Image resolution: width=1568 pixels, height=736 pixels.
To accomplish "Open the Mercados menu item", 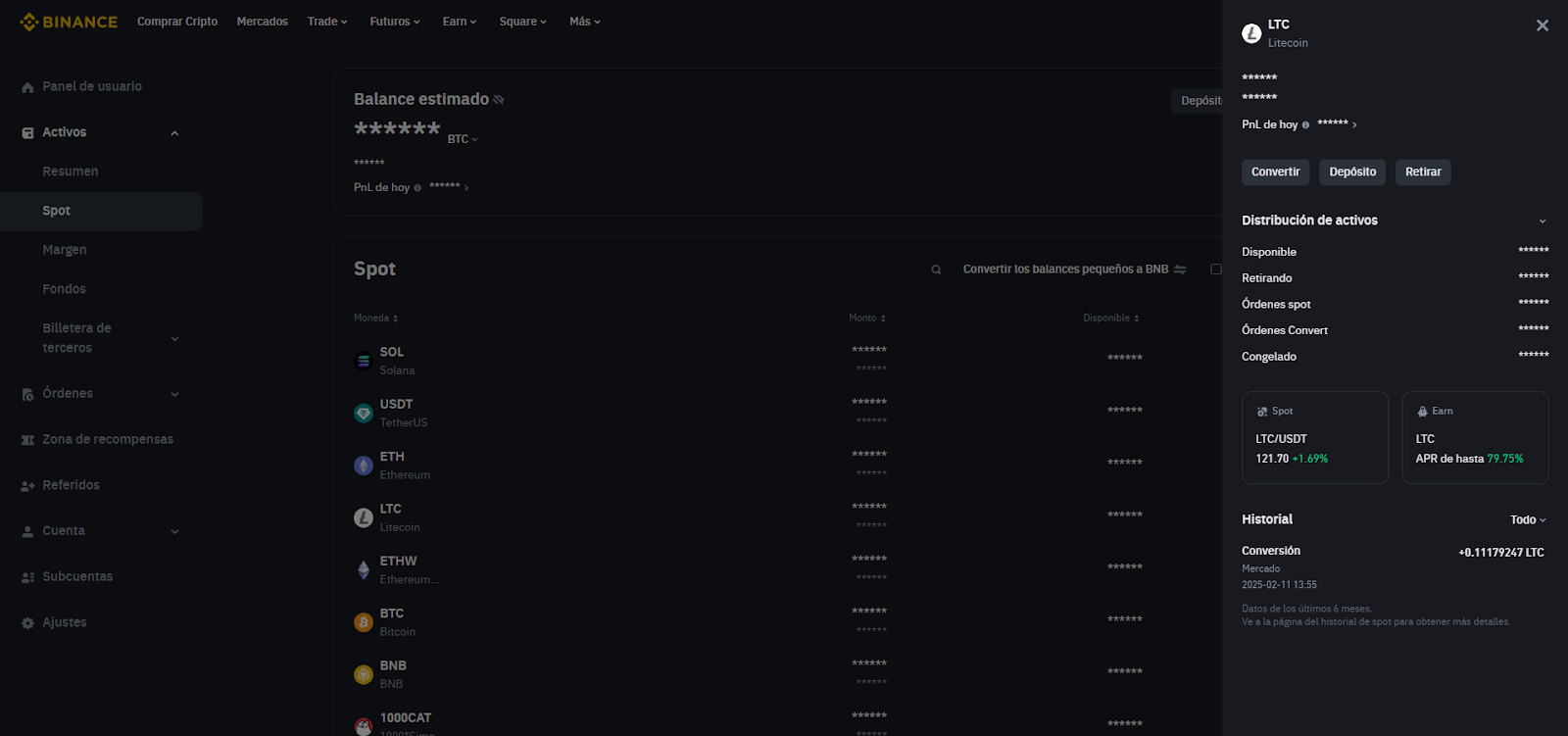I will point(262,22).
